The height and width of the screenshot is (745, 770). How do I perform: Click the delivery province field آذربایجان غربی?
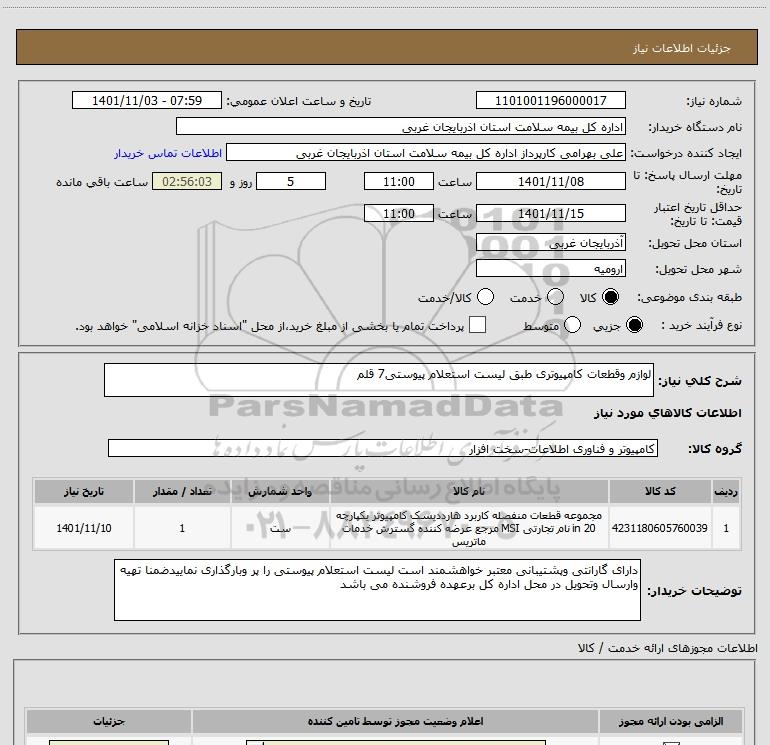(550, 243)
